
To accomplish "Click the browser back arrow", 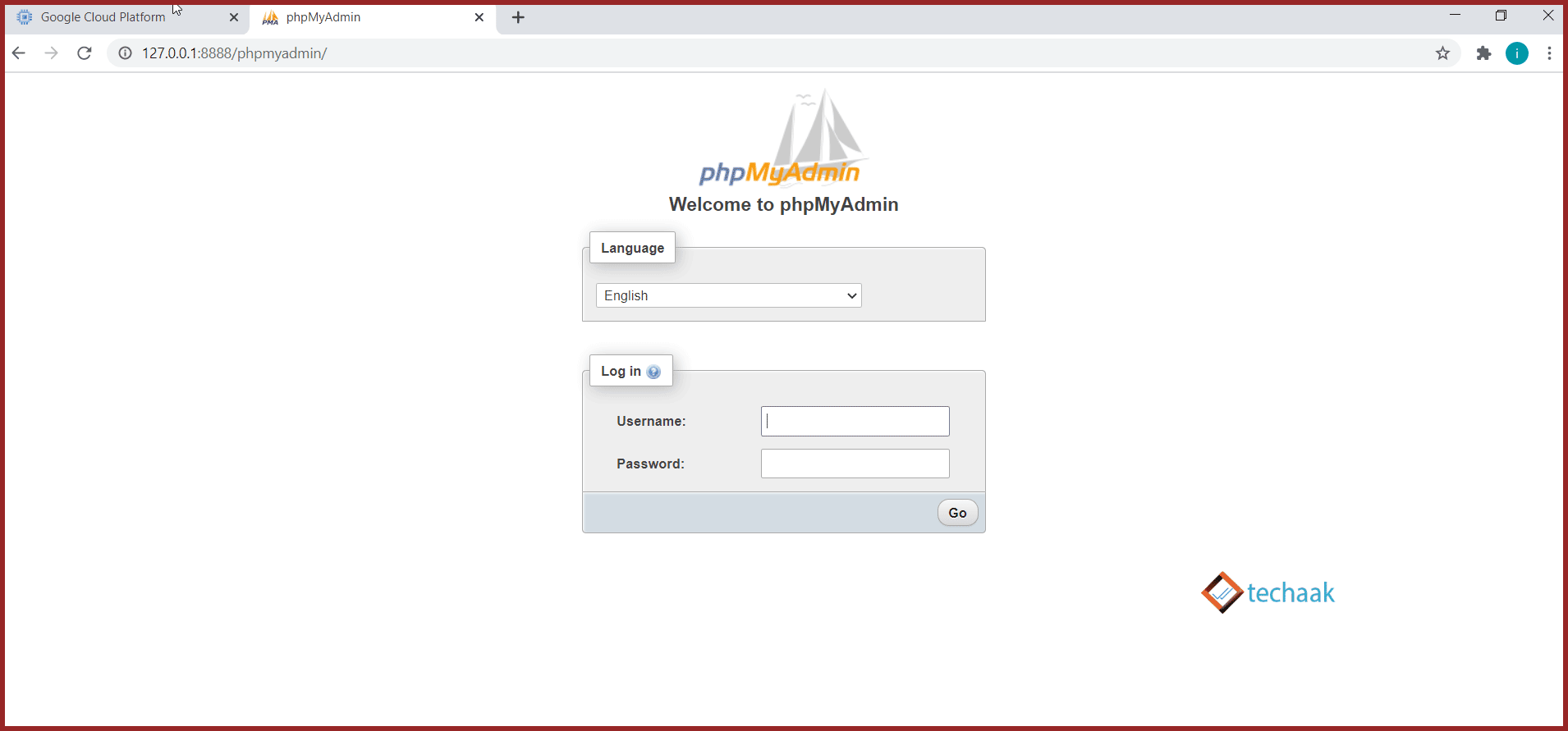I will (19, 53).
